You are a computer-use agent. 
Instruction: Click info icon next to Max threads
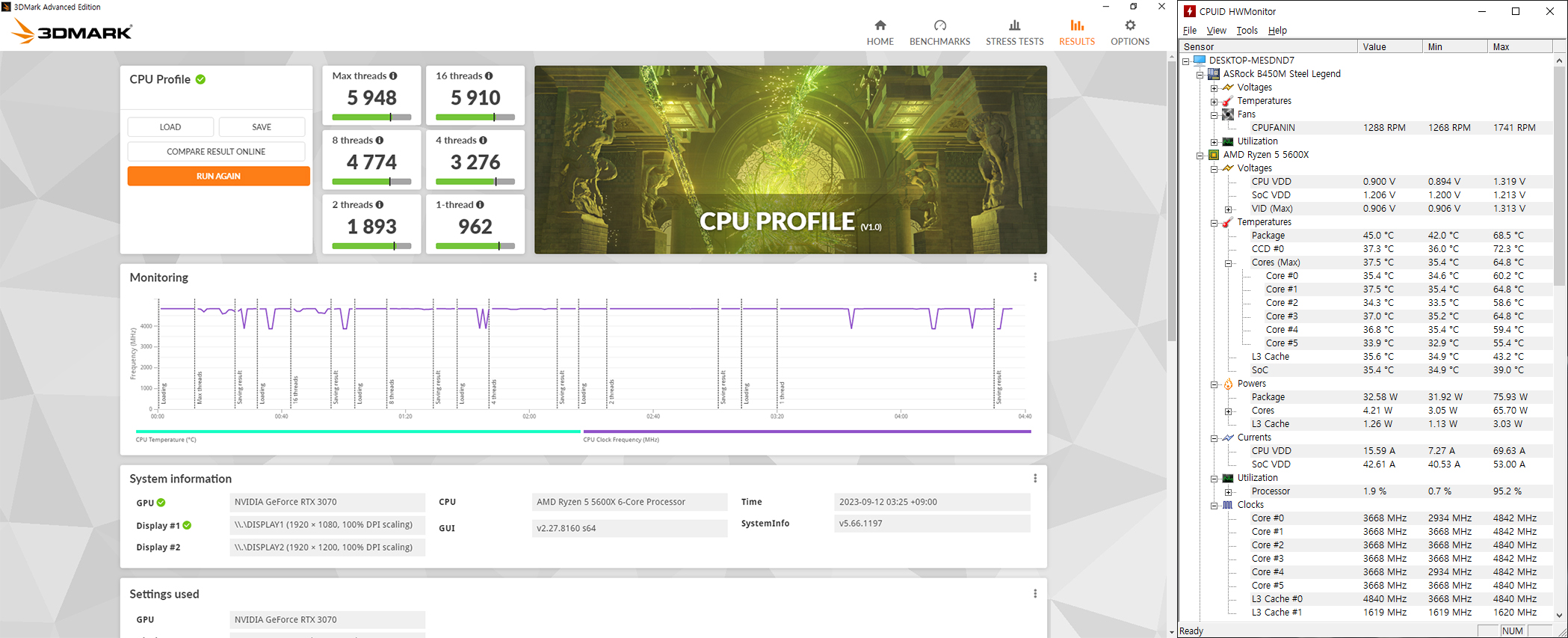[x=393, y=76]
